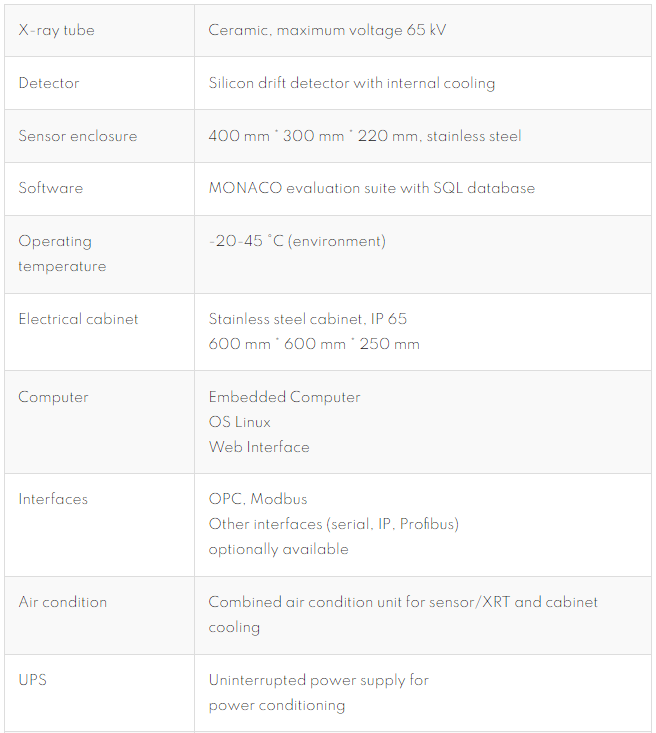Screen dimensions: 656x733
Task: Click Combined air condition unit description
Action: click(403, 615)
